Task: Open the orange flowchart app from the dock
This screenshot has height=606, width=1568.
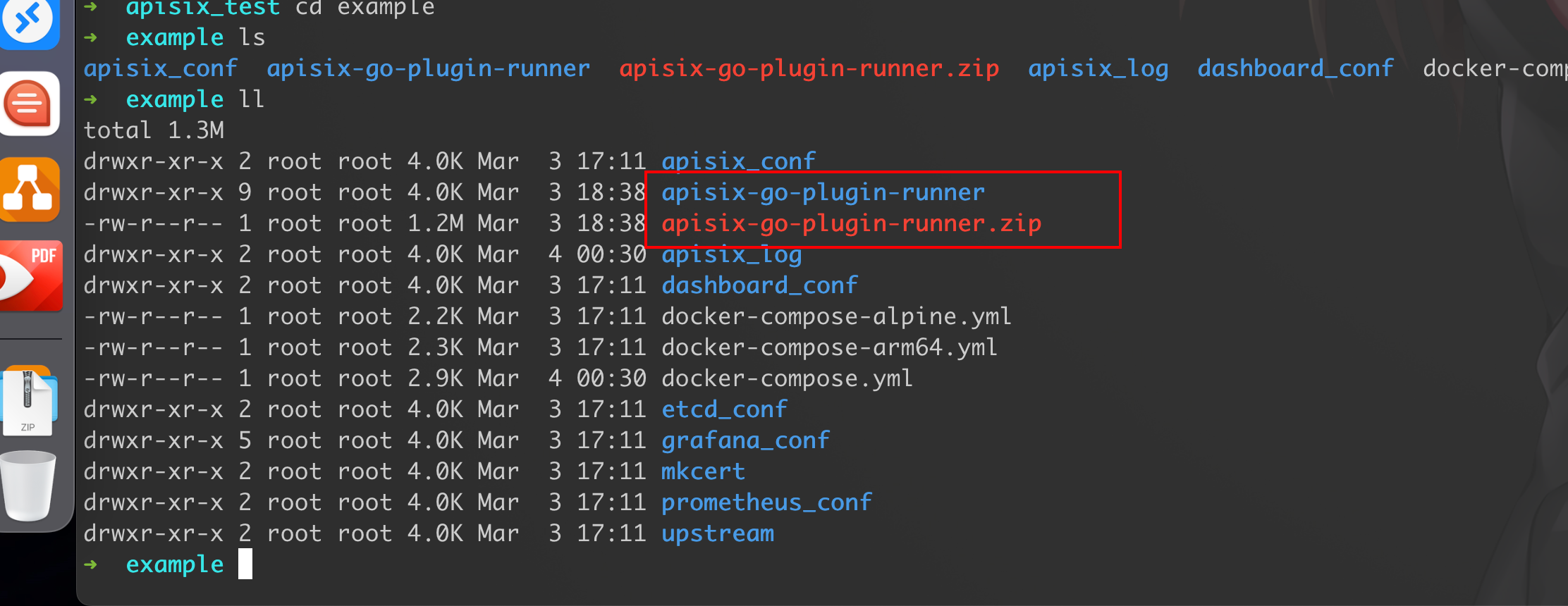Action: pos(30,190)
